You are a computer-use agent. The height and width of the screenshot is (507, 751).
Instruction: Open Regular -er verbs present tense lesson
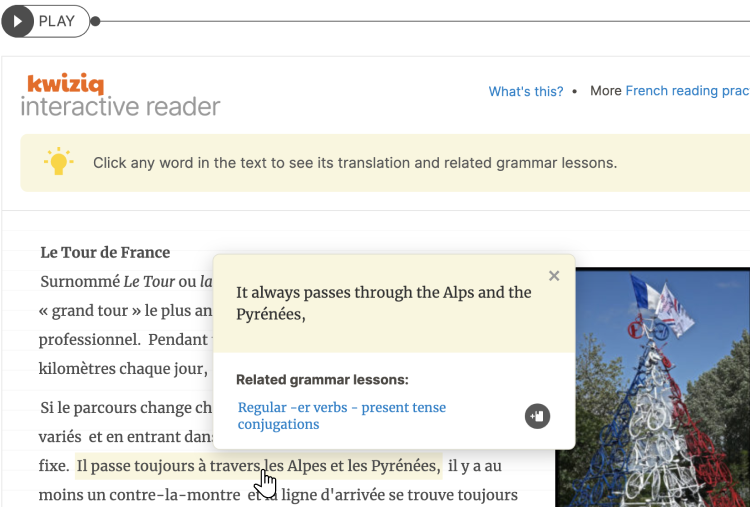point(341,416)
